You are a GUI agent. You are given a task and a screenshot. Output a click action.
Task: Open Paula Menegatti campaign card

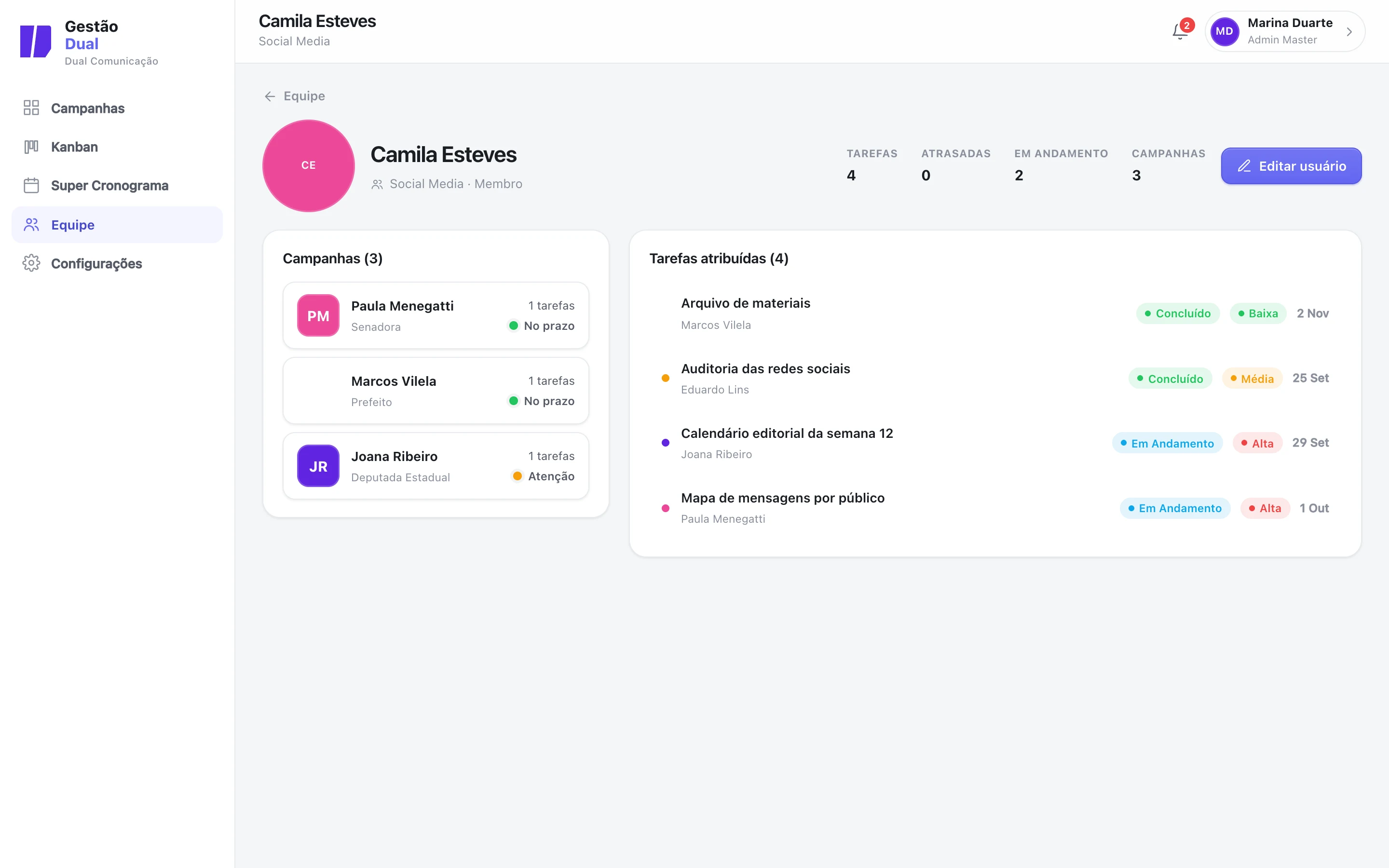tap(436, 316)
